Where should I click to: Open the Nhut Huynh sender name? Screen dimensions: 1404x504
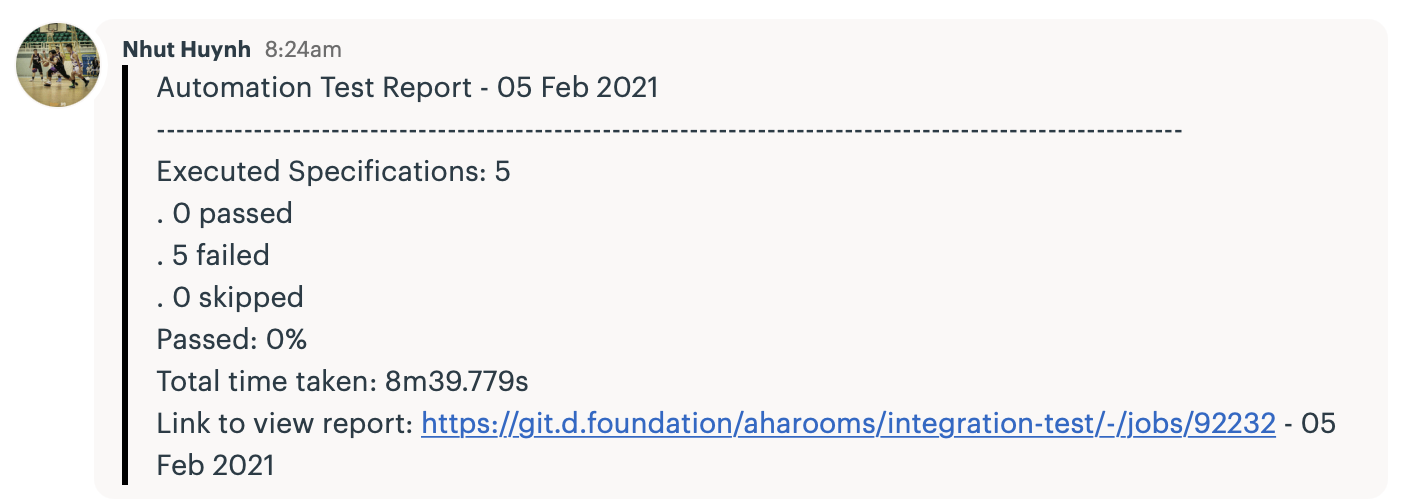tap(187, 48)
